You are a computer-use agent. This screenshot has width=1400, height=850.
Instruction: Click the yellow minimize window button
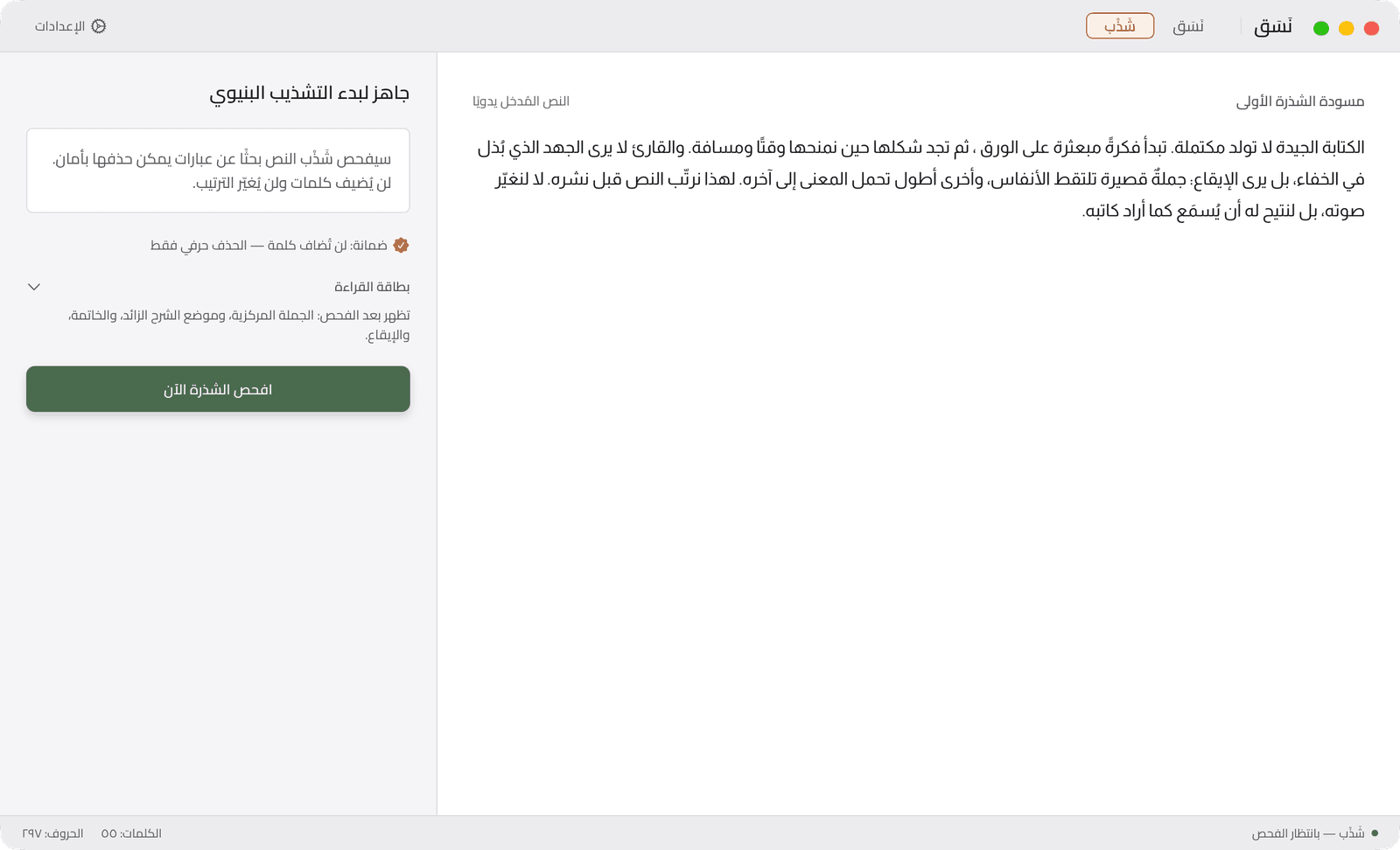click(x=1347, y=28)
